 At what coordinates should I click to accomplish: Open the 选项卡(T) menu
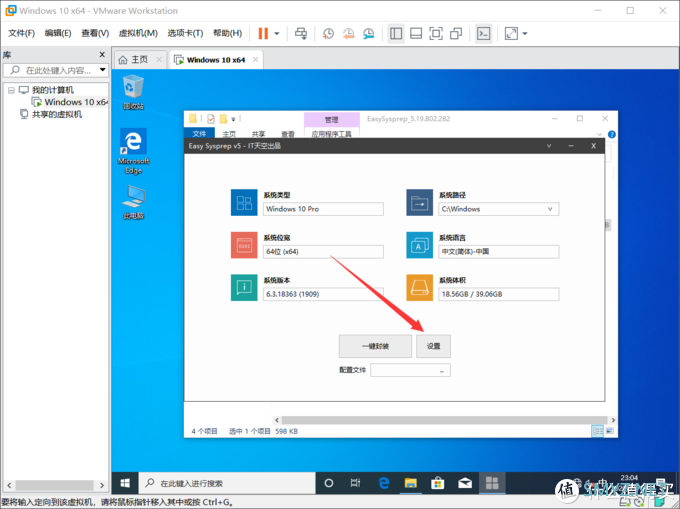coord(185,33)
